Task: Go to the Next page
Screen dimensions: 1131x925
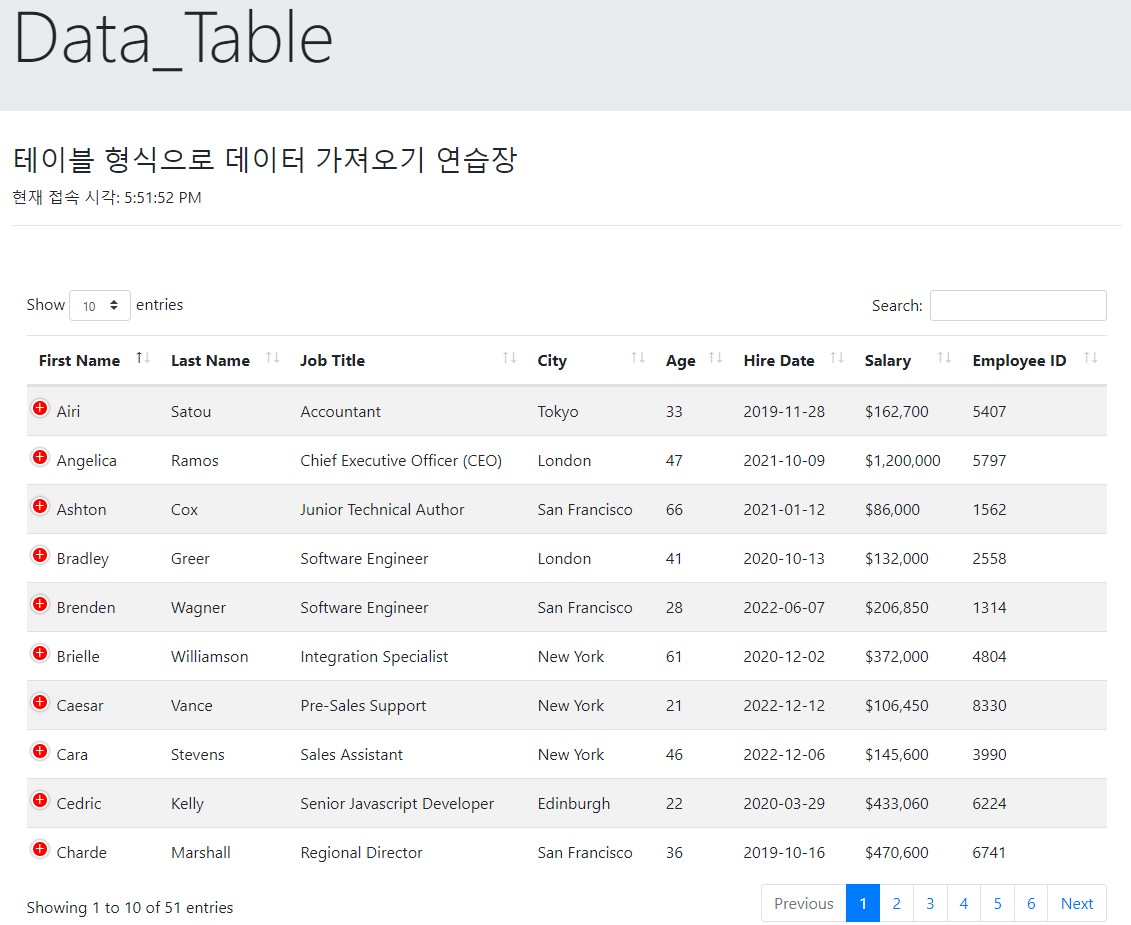Action: (1077, 903)
